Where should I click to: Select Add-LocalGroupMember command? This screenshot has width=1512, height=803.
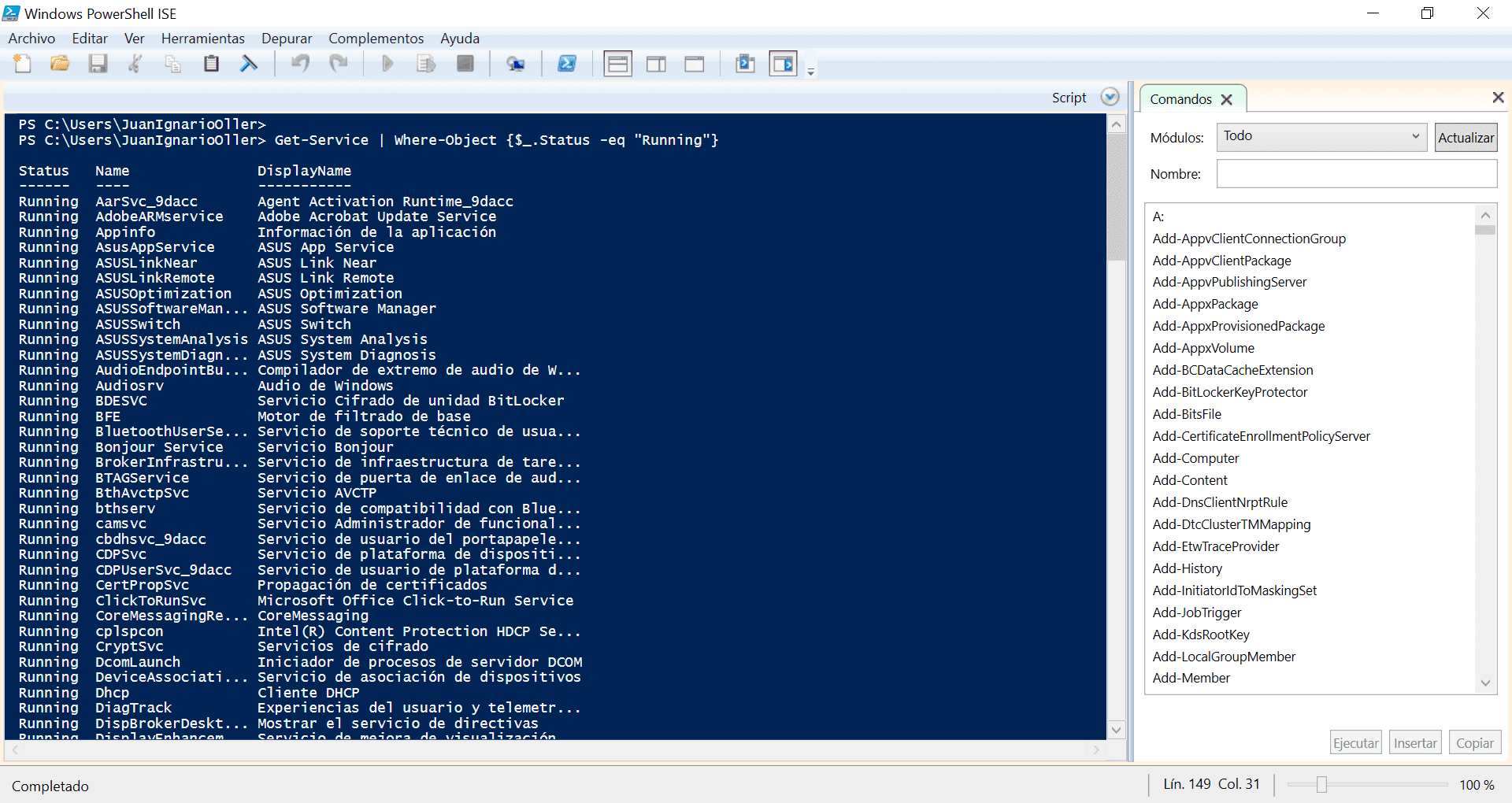point(1224,657)
